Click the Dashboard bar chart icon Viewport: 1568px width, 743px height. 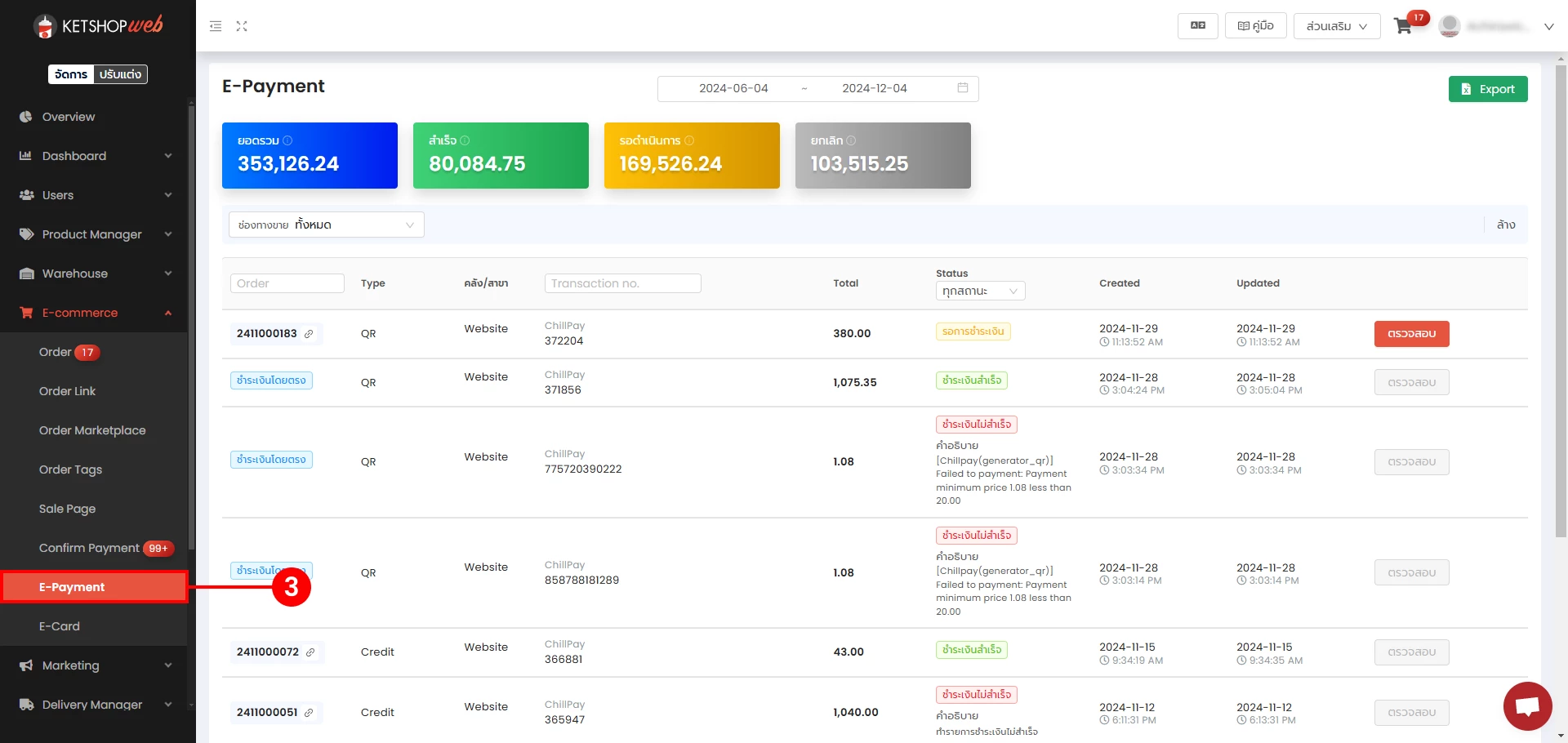(x=26, y=156)
